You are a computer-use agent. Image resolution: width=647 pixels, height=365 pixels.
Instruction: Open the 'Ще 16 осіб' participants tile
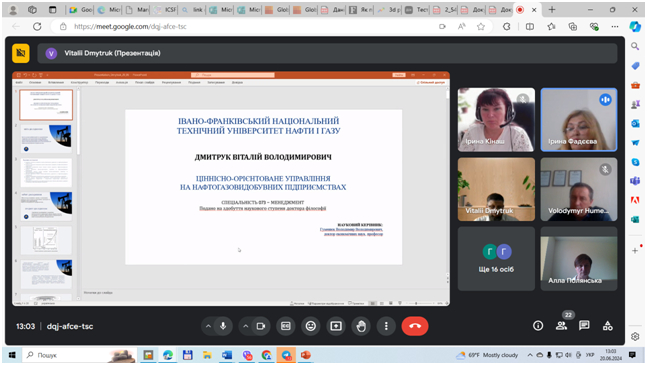pyautogui.click(x=496, y=259)
